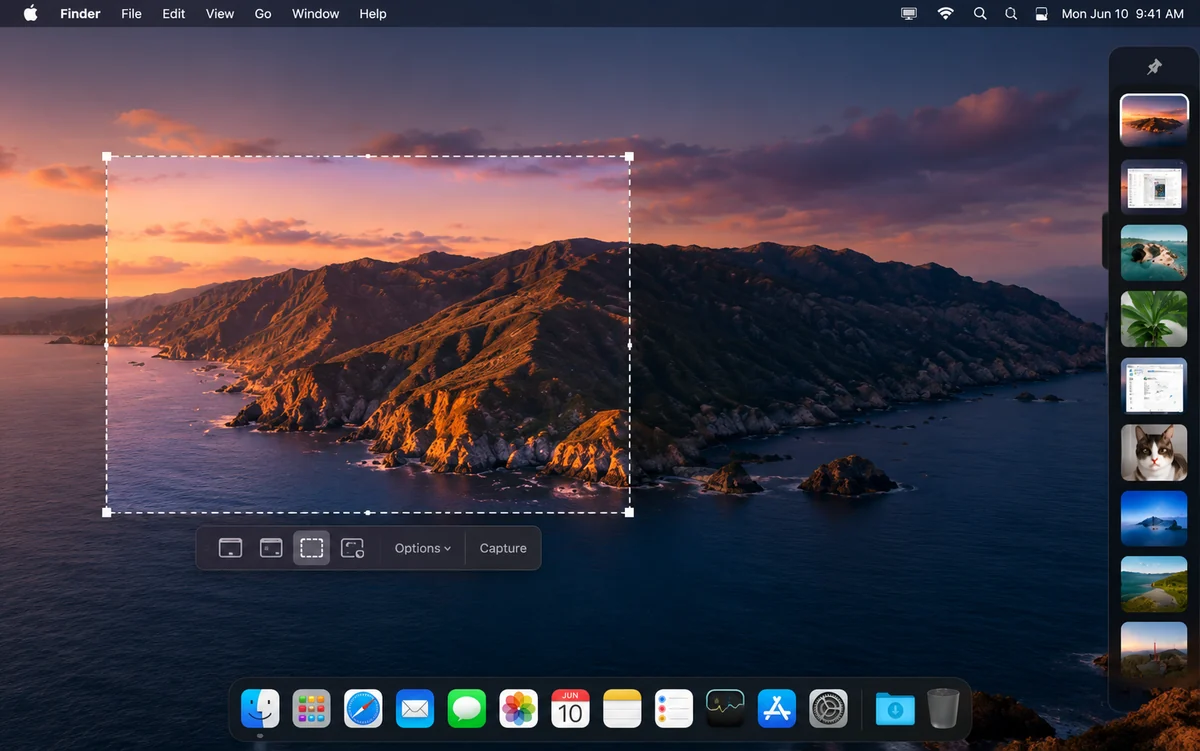Select the capture mode icon with round badge
The height and width of the screenshot is (751, 1200).
point(352,548)
